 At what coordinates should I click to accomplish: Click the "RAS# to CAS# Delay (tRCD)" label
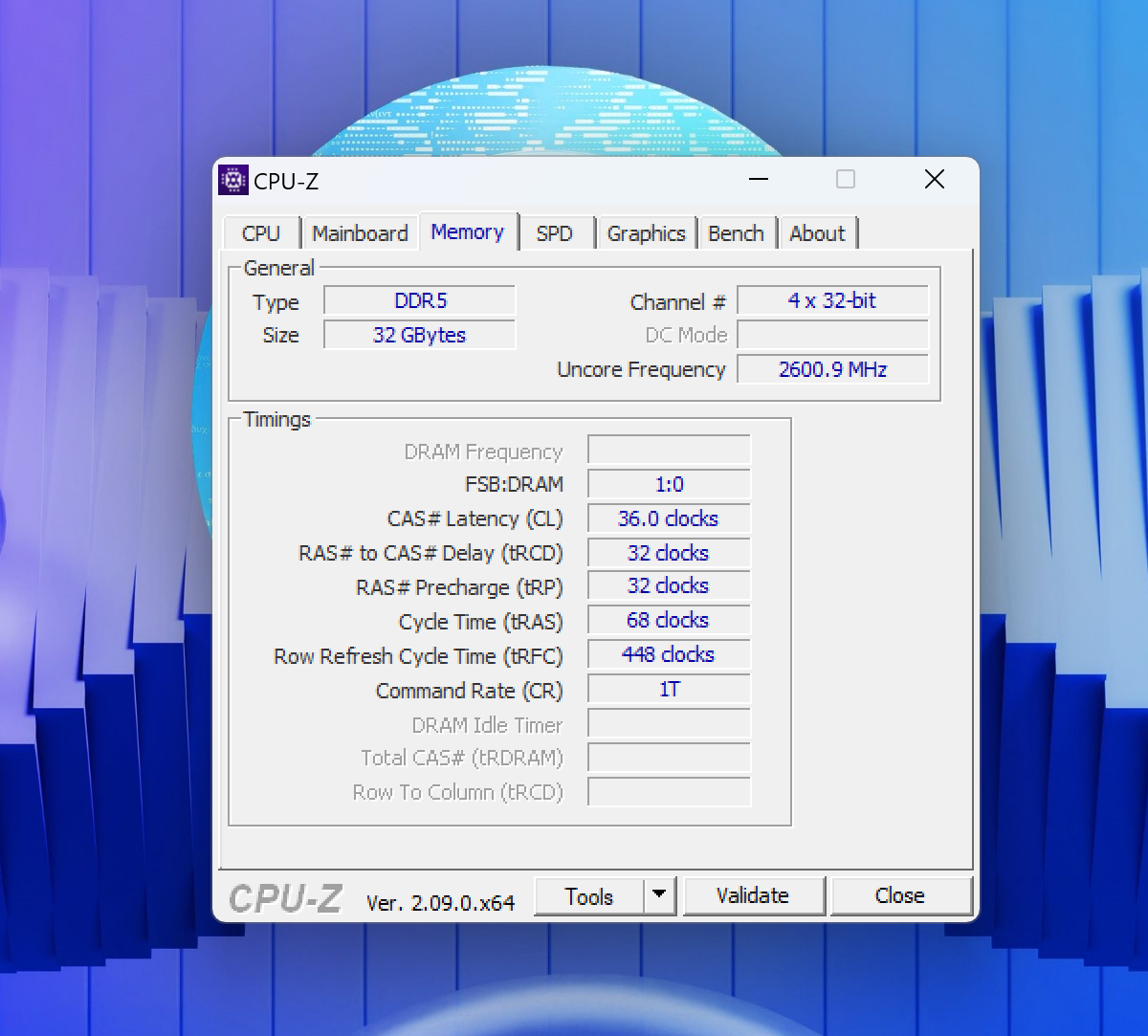click(x=430, y=554)
